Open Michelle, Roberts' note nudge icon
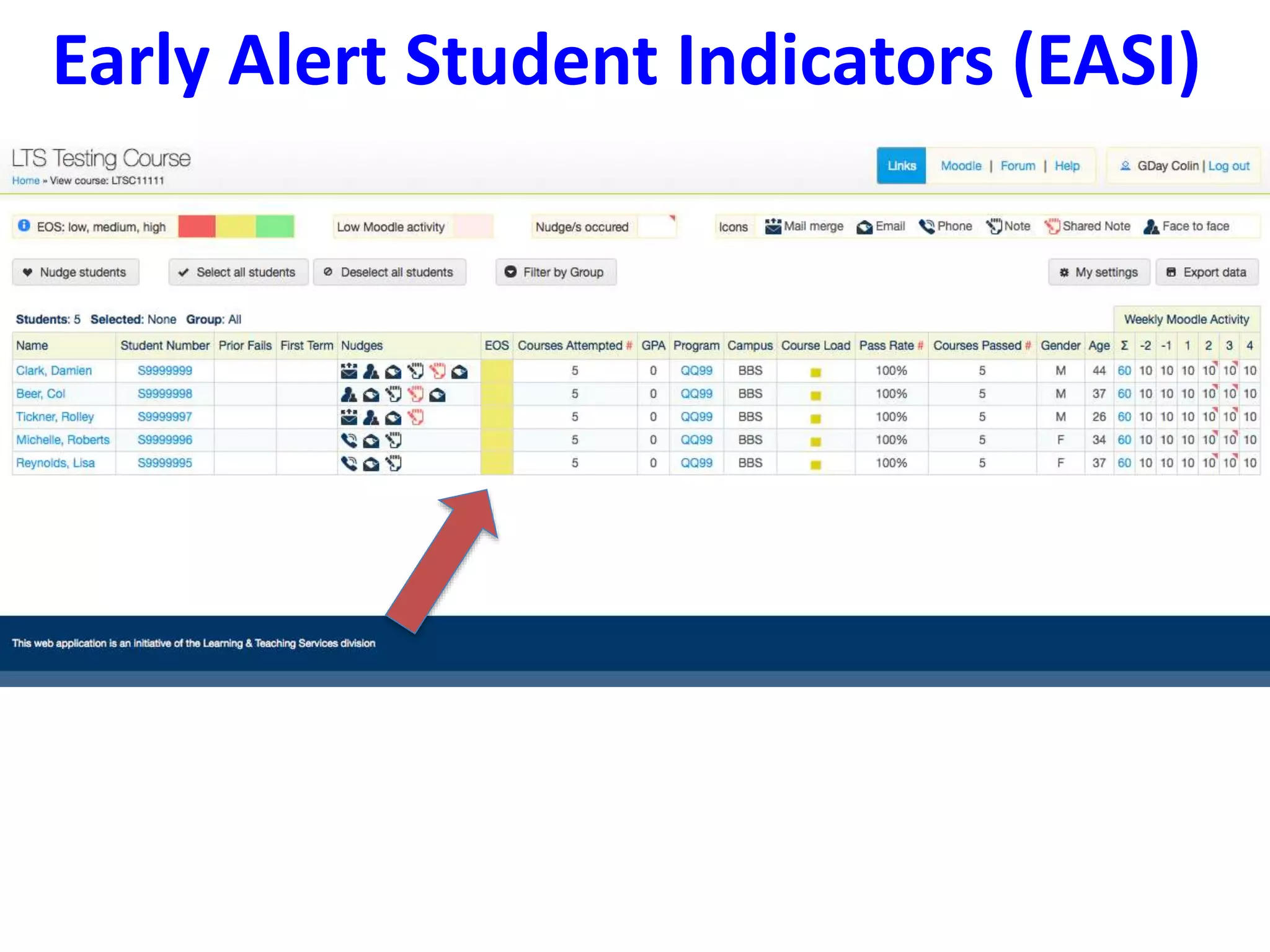The height and width of the screenshot is (952, 1270). click(393, 441)
